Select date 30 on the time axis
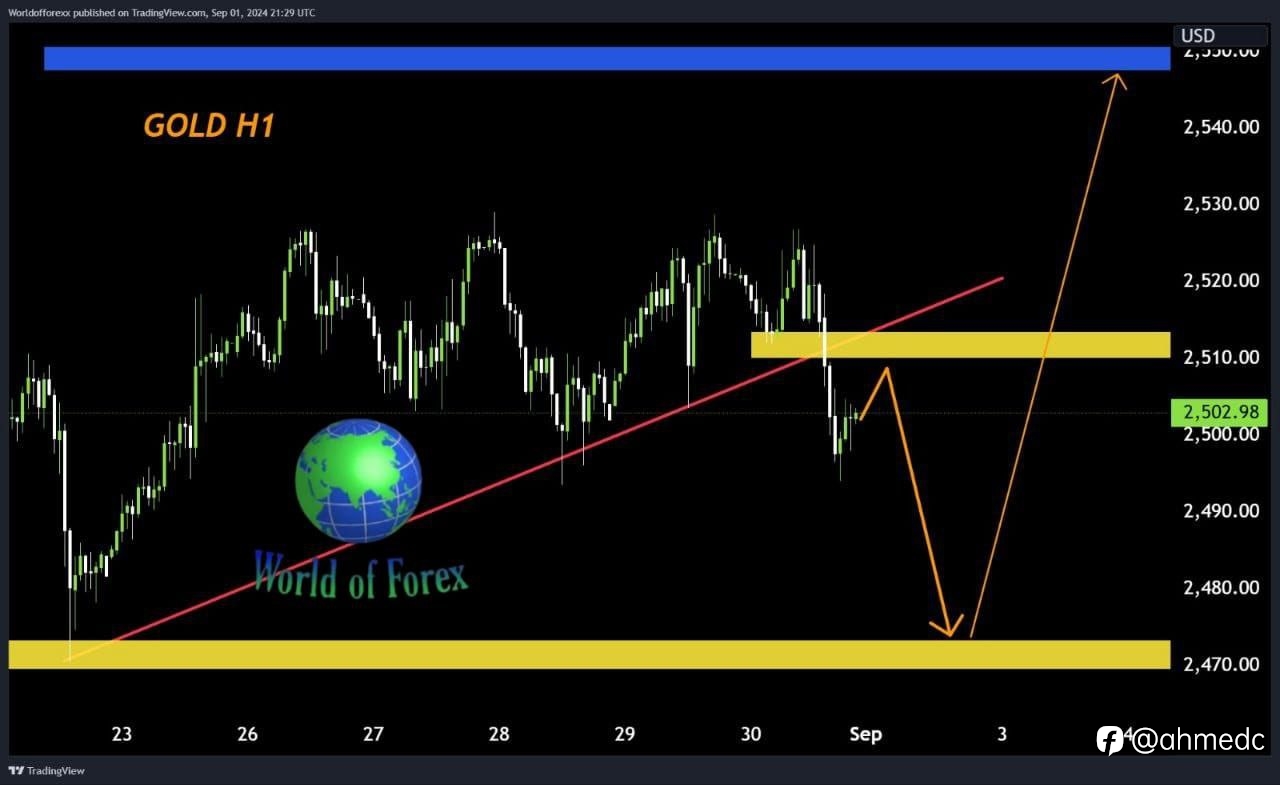This screenshot has width=1280, height=785. point(751,734)
